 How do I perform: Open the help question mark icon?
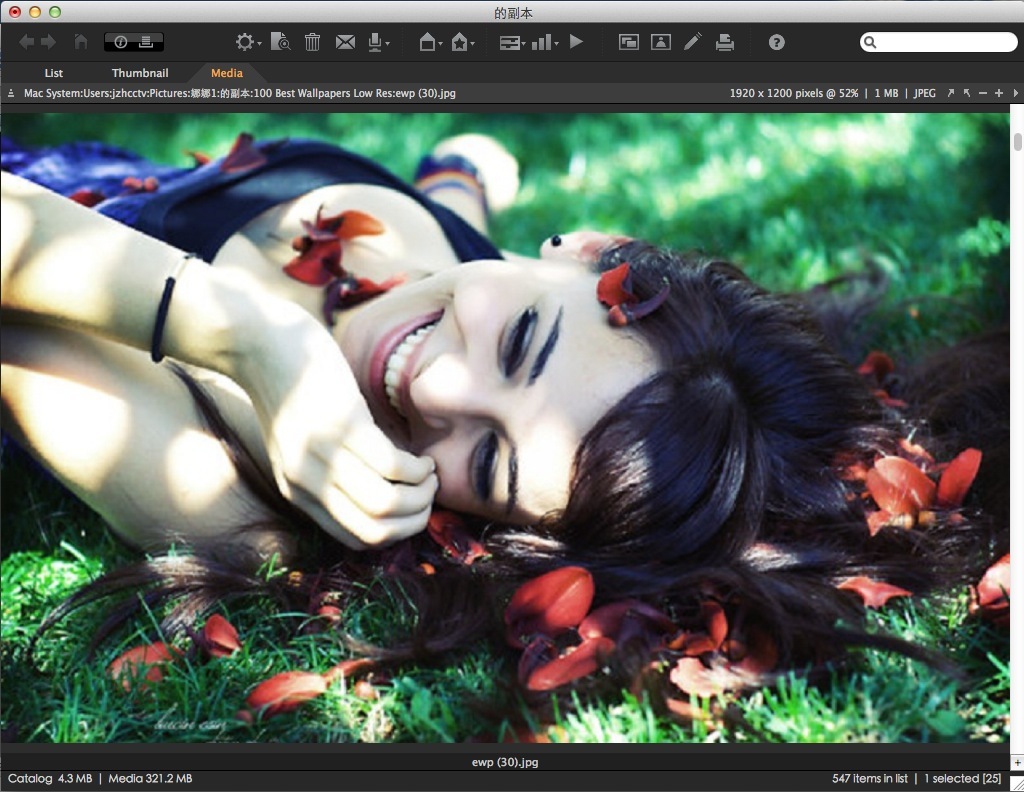[x=777, y=42]
